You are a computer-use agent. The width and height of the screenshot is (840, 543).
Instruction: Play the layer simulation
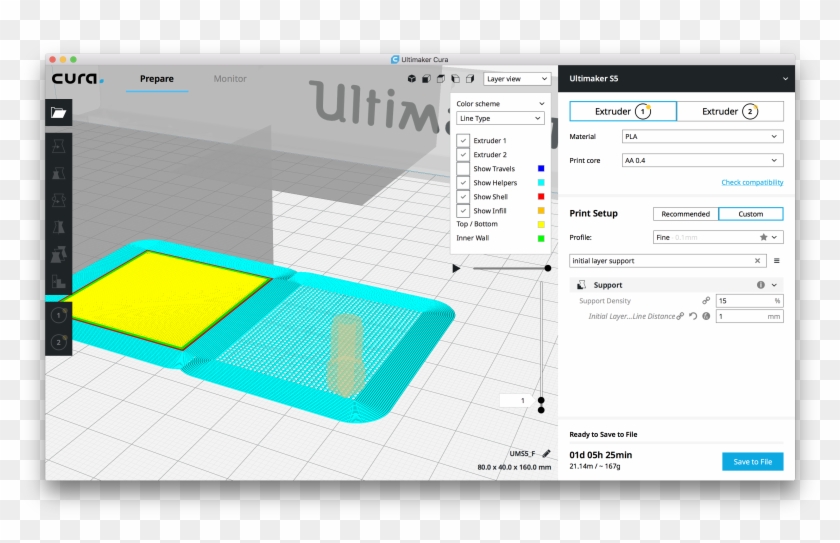(457, 268)
